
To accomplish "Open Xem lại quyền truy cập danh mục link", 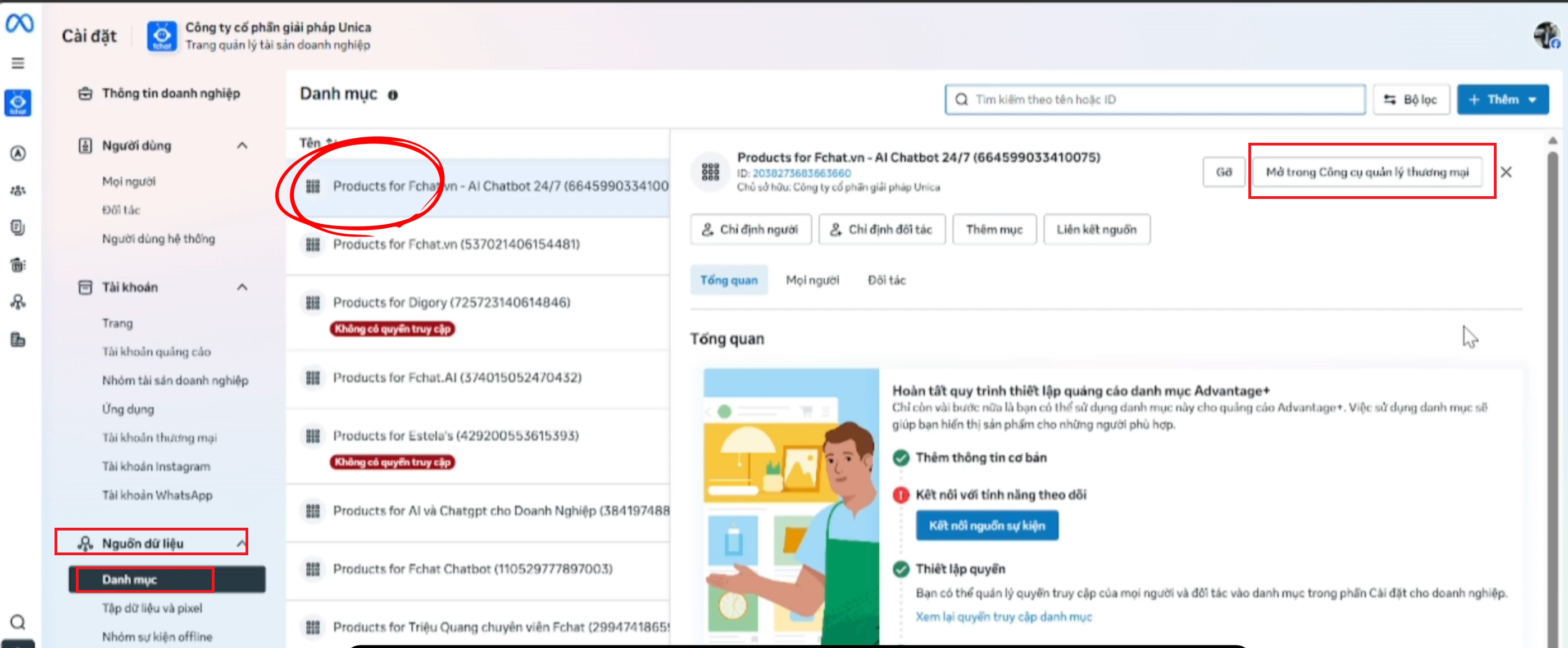I will (x=1003, y=617).
